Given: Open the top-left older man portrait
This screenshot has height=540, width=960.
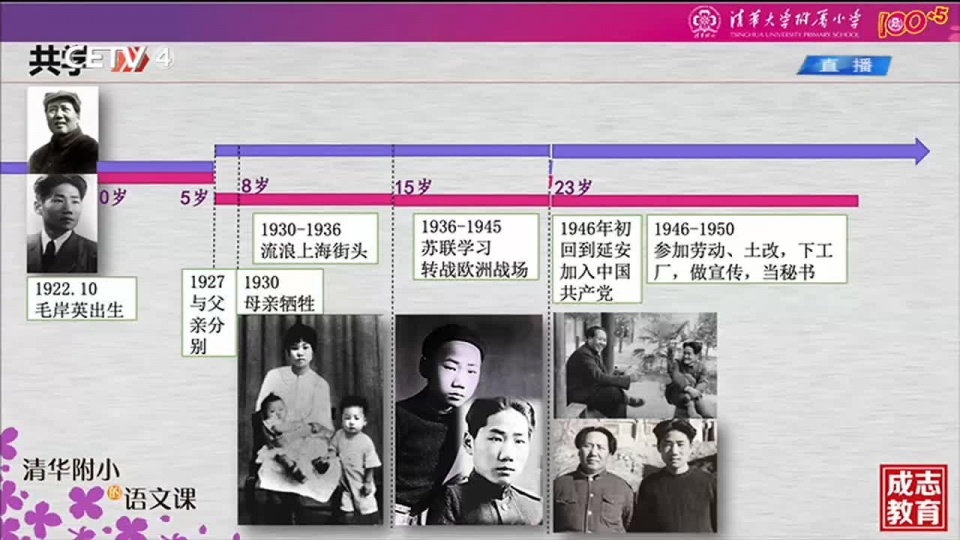Looking at the screenshot, I should tap(63, 129).
